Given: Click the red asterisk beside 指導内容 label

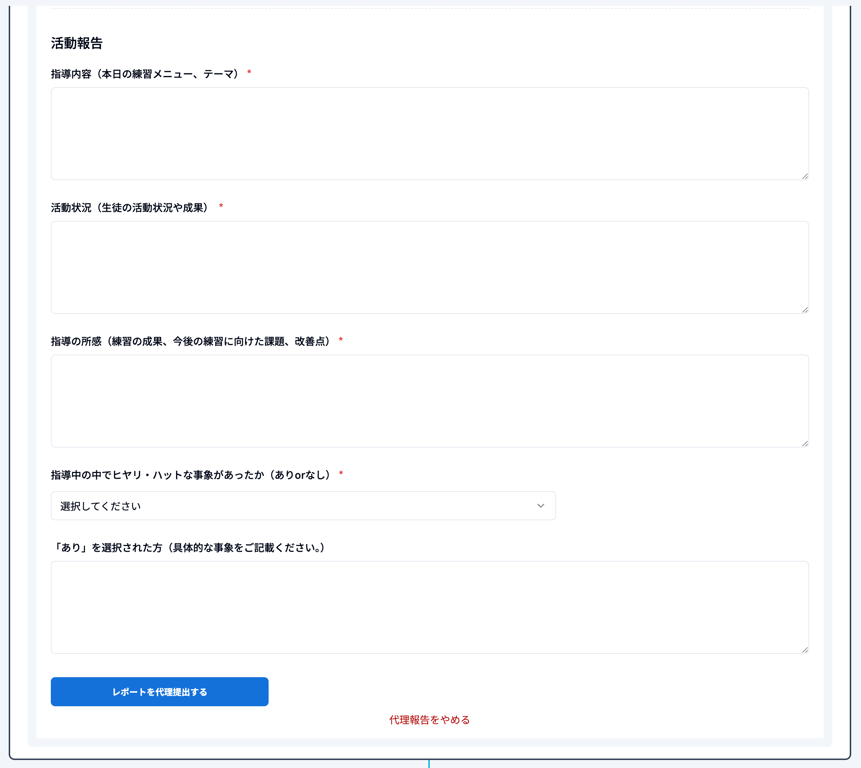Looking at the screenshot, I should 249,74.
